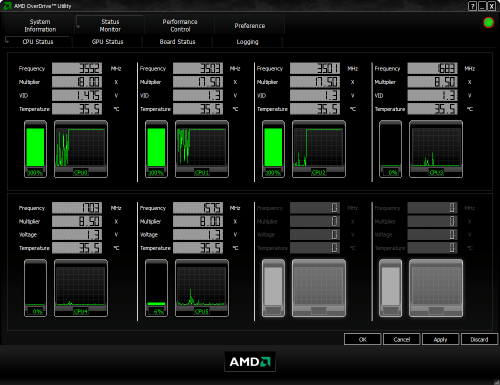Click the AMD OverDrive title bar icon
This screenshot has height=385, width=500.
point(7,6)
